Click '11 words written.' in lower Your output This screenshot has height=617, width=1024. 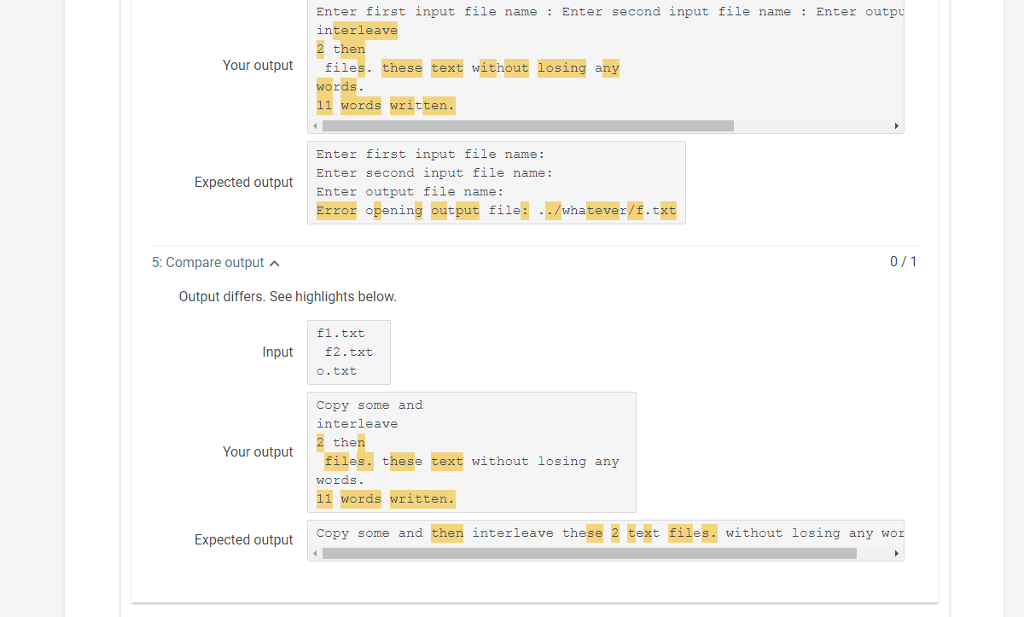coord(385,499)
